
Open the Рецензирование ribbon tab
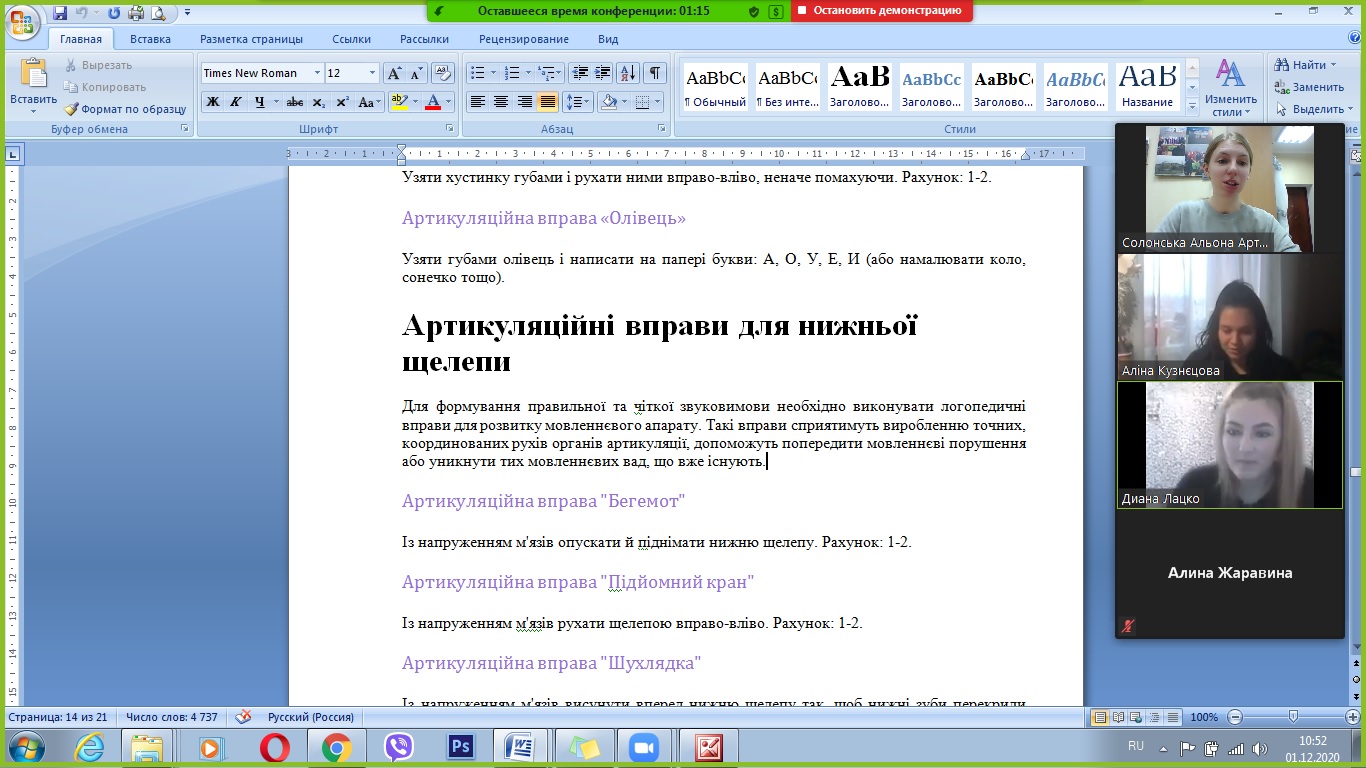(523, 39)
